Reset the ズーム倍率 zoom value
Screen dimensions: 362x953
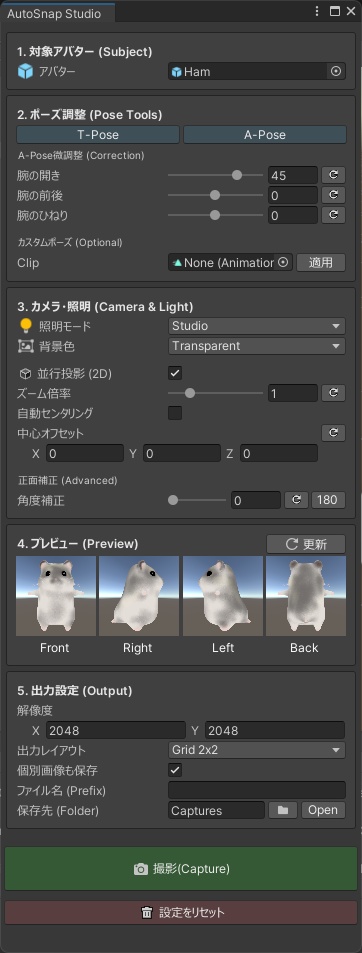click(x=333, y=393)
